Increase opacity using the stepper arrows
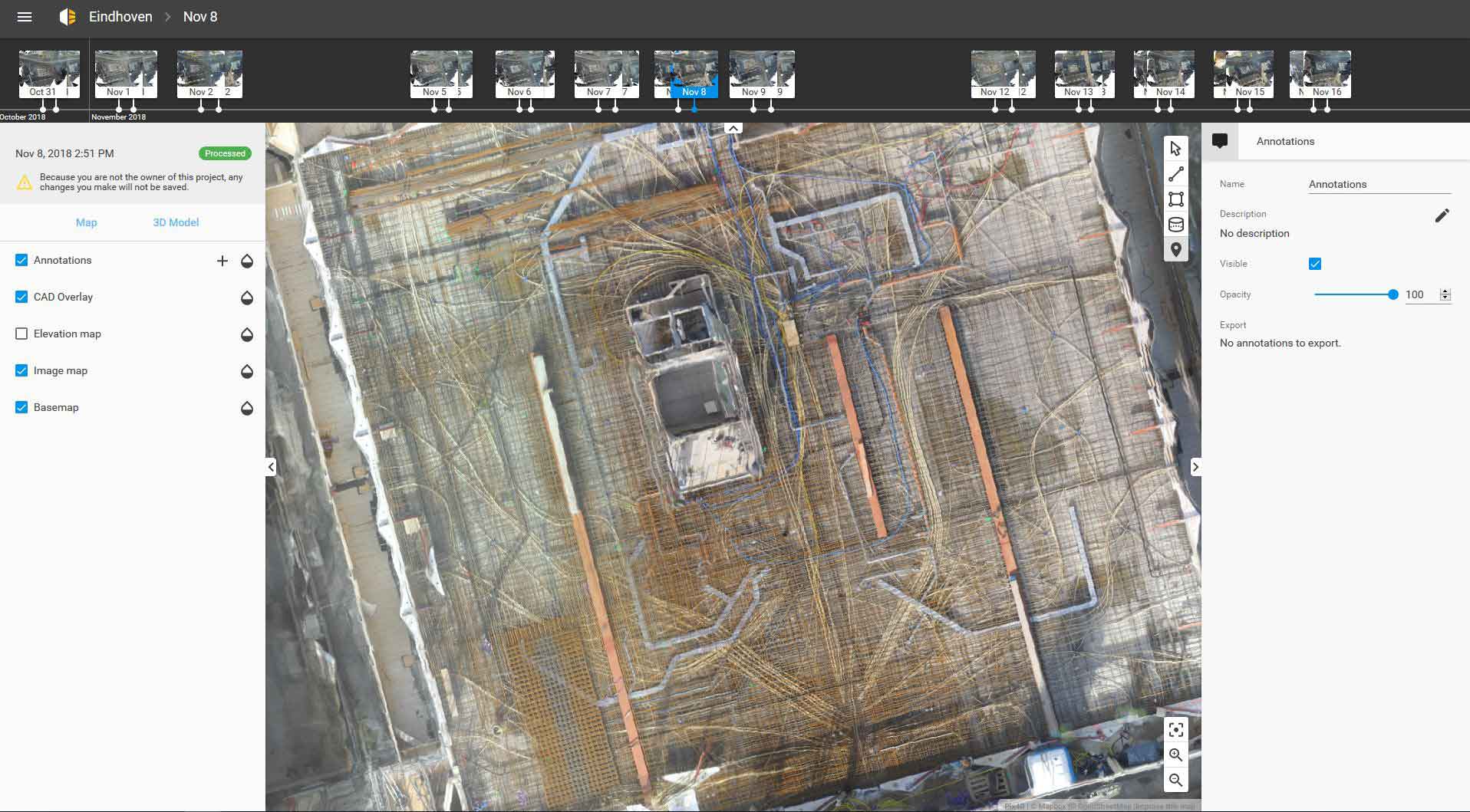 pos(1445,291)
